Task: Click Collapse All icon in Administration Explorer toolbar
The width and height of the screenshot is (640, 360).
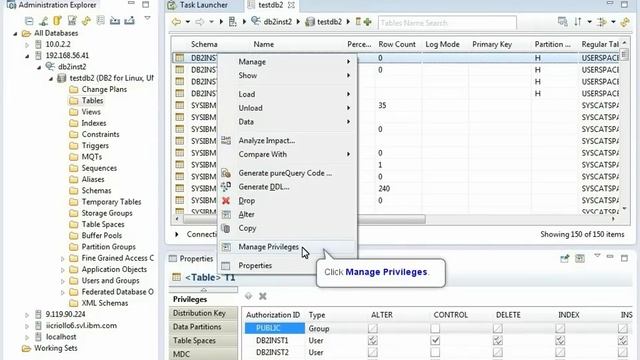Action: 29,20
